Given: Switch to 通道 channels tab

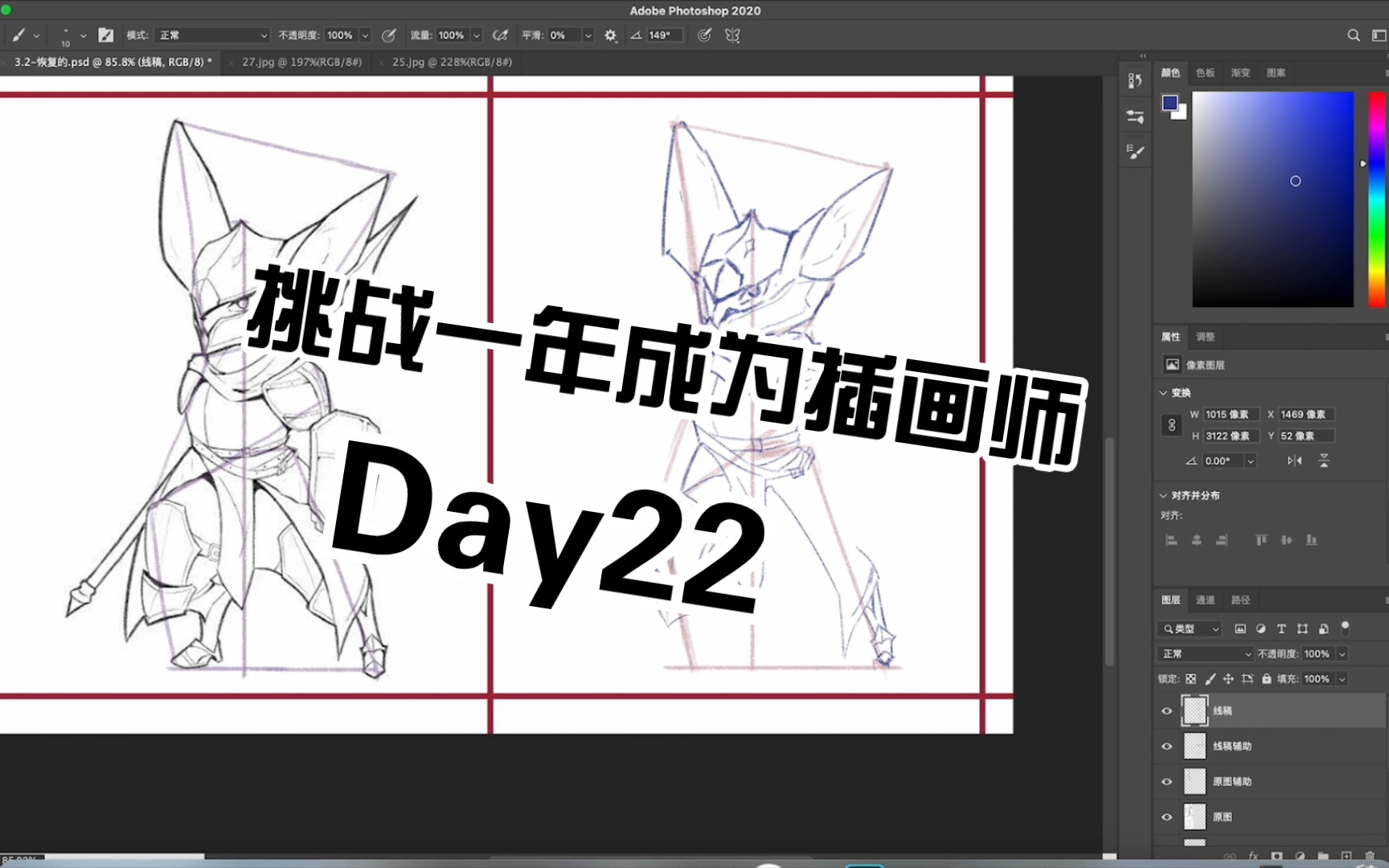Looking at the screenshot, I should 1205,600.
